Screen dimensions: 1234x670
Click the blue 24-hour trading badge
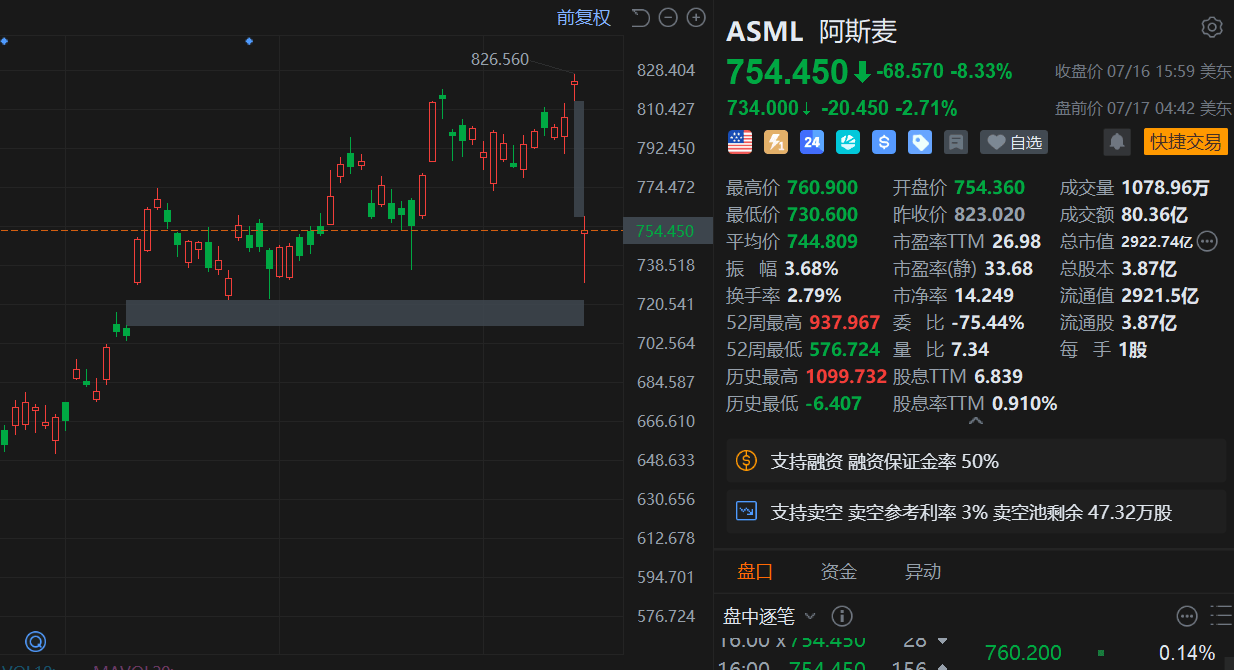(812, 142)
